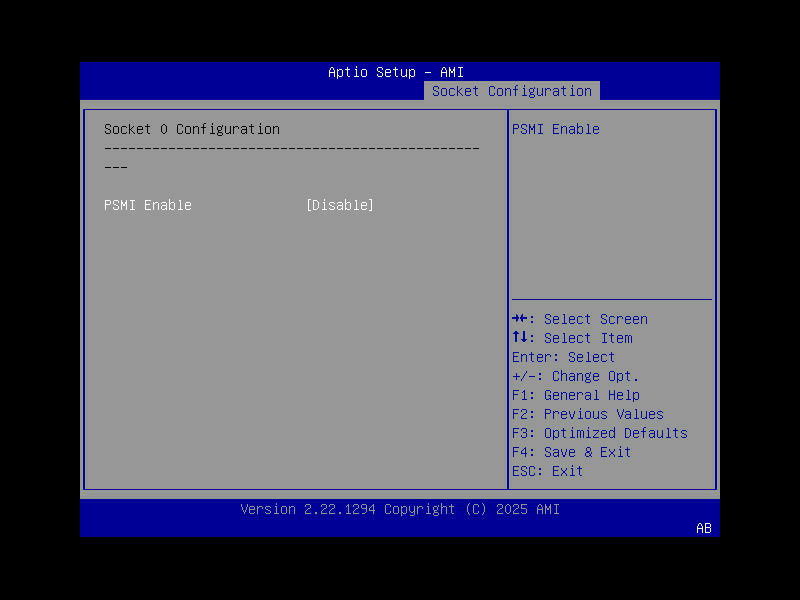Select F1: General Help entry
This screenshot has width=800, height=600.
point(574,395)
